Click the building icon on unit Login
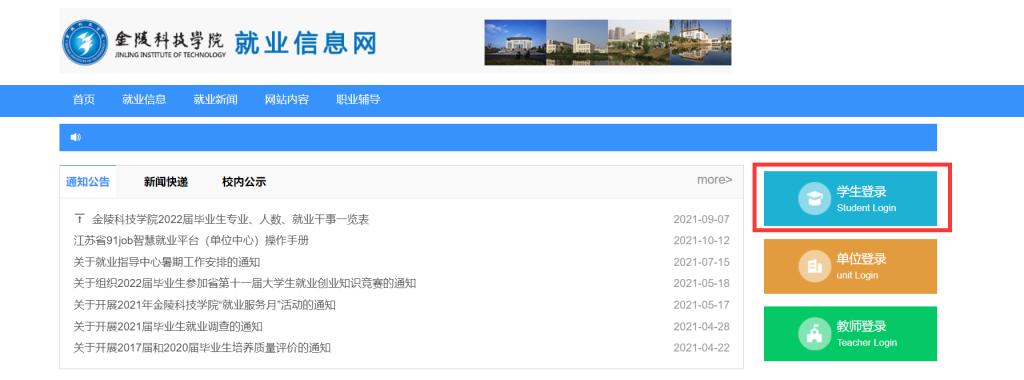Screen dimensions: 1024x380 coord(814,266)
